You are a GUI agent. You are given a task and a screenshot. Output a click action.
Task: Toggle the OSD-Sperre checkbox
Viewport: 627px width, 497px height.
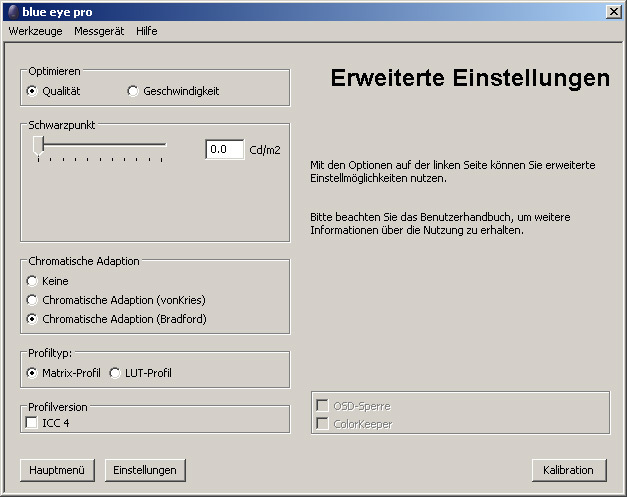coord(322,406)
